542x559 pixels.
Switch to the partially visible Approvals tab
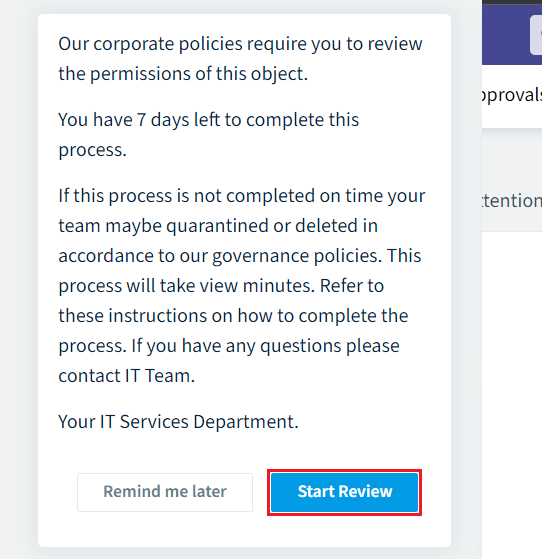pyautogui.click(x=512, y=95)
